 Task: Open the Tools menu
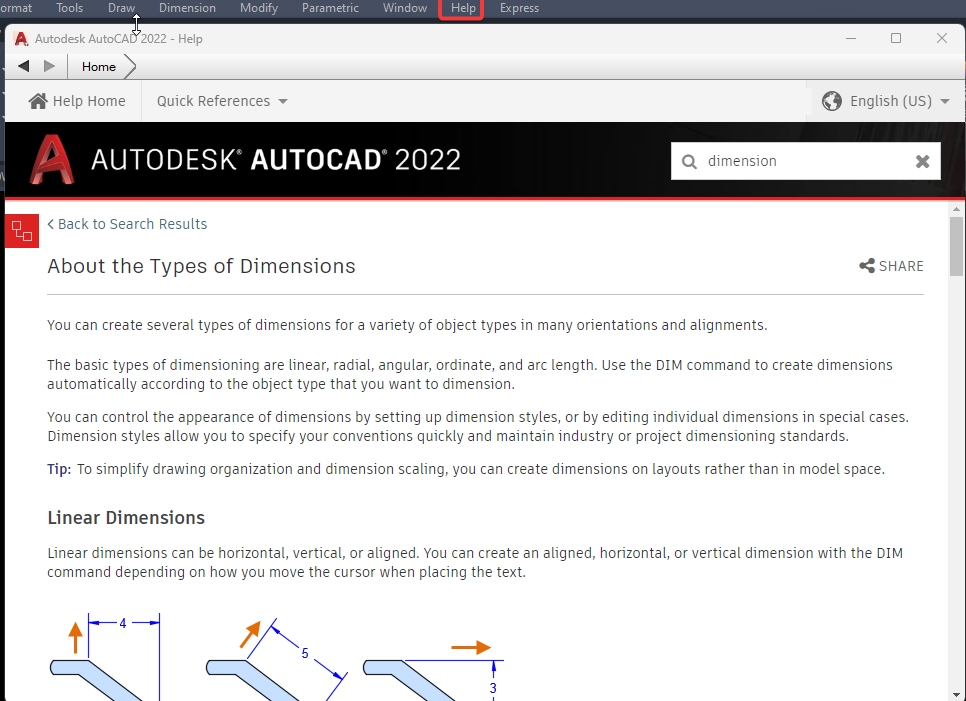[x=70, y=8]
